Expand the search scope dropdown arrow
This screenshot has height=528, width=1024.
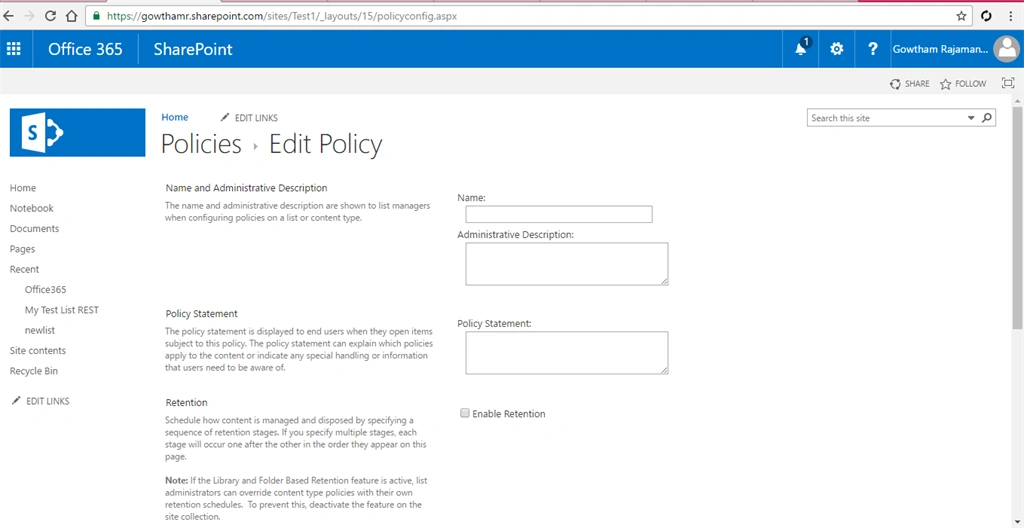970,118
